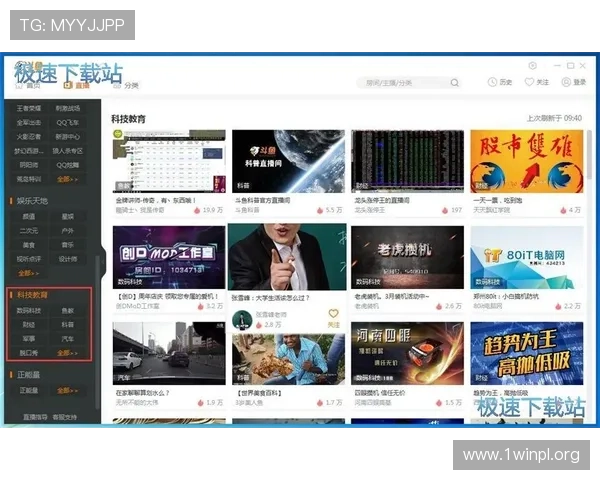Open the 世界美食百科 stream thumbnail

(x=288, y=359)
